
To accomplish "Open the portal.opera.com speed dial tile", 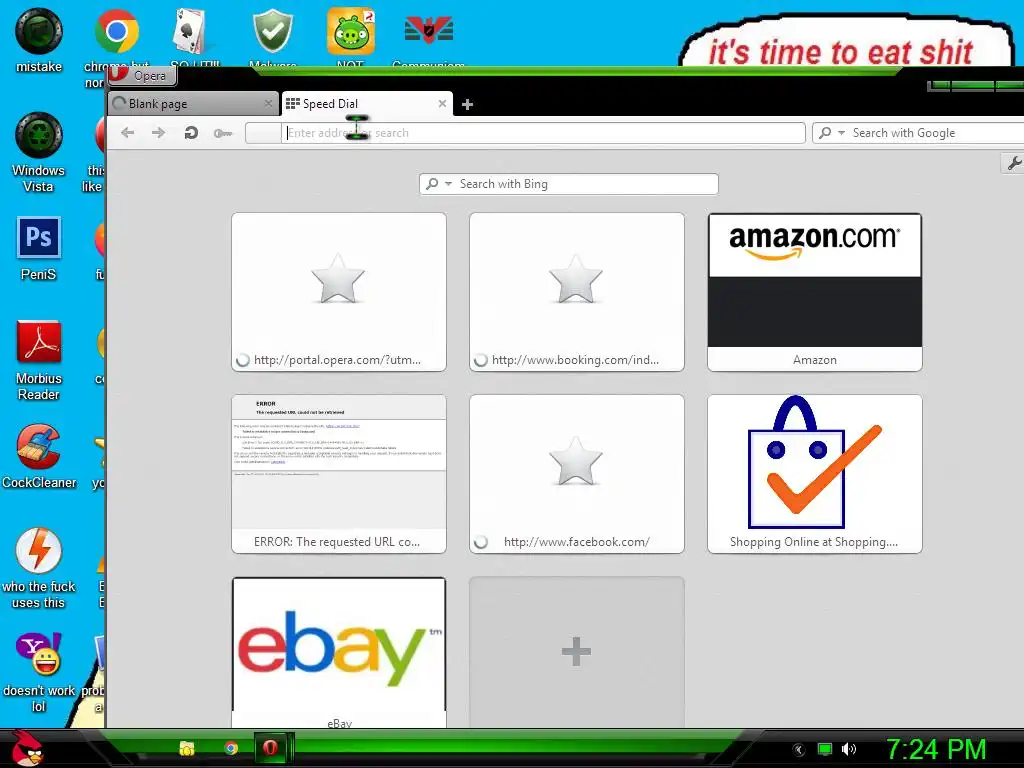I will (x=339, y=292).
